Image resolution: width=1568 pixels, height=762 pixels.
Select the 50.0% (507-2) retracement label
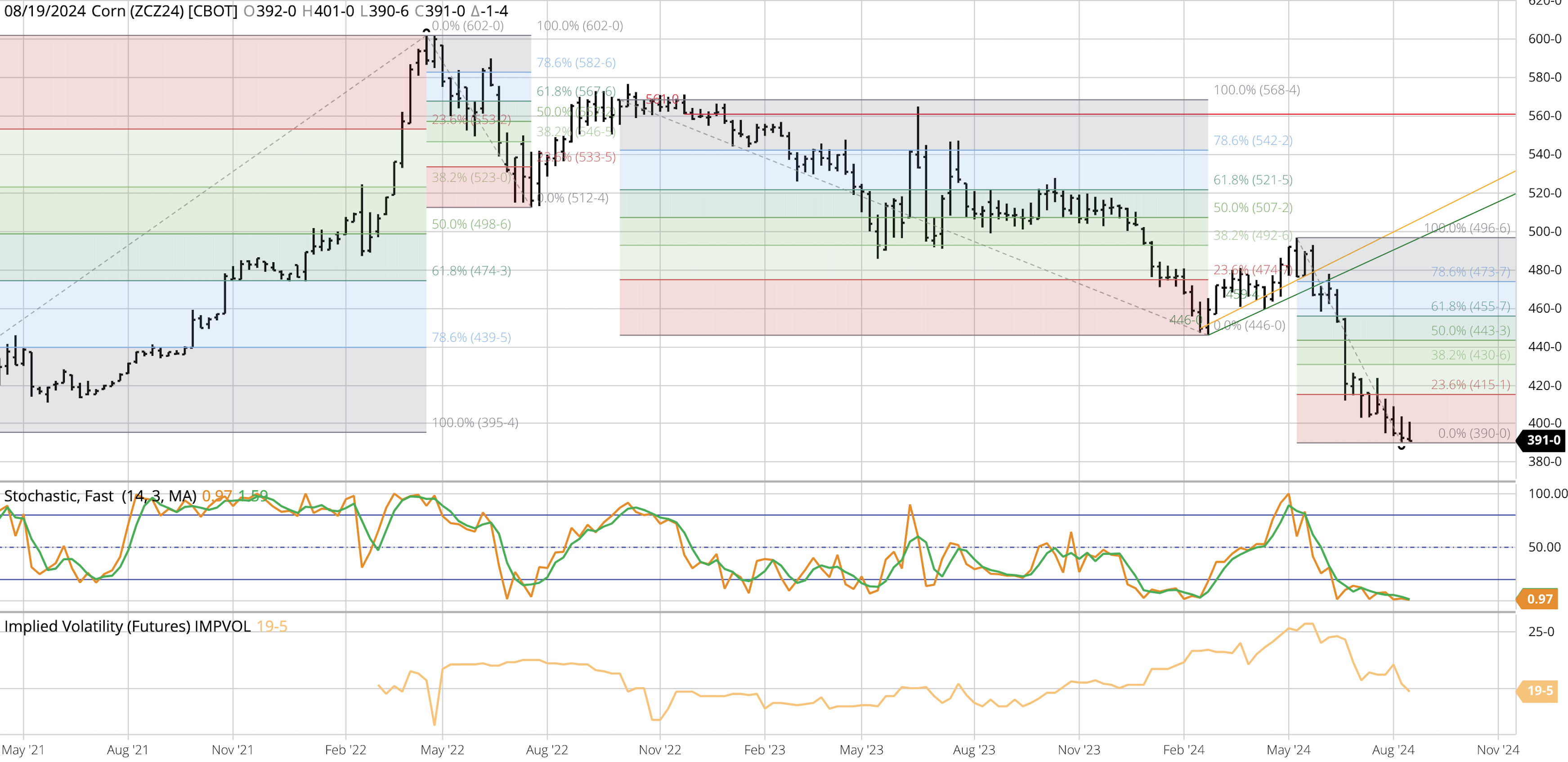1253,207
